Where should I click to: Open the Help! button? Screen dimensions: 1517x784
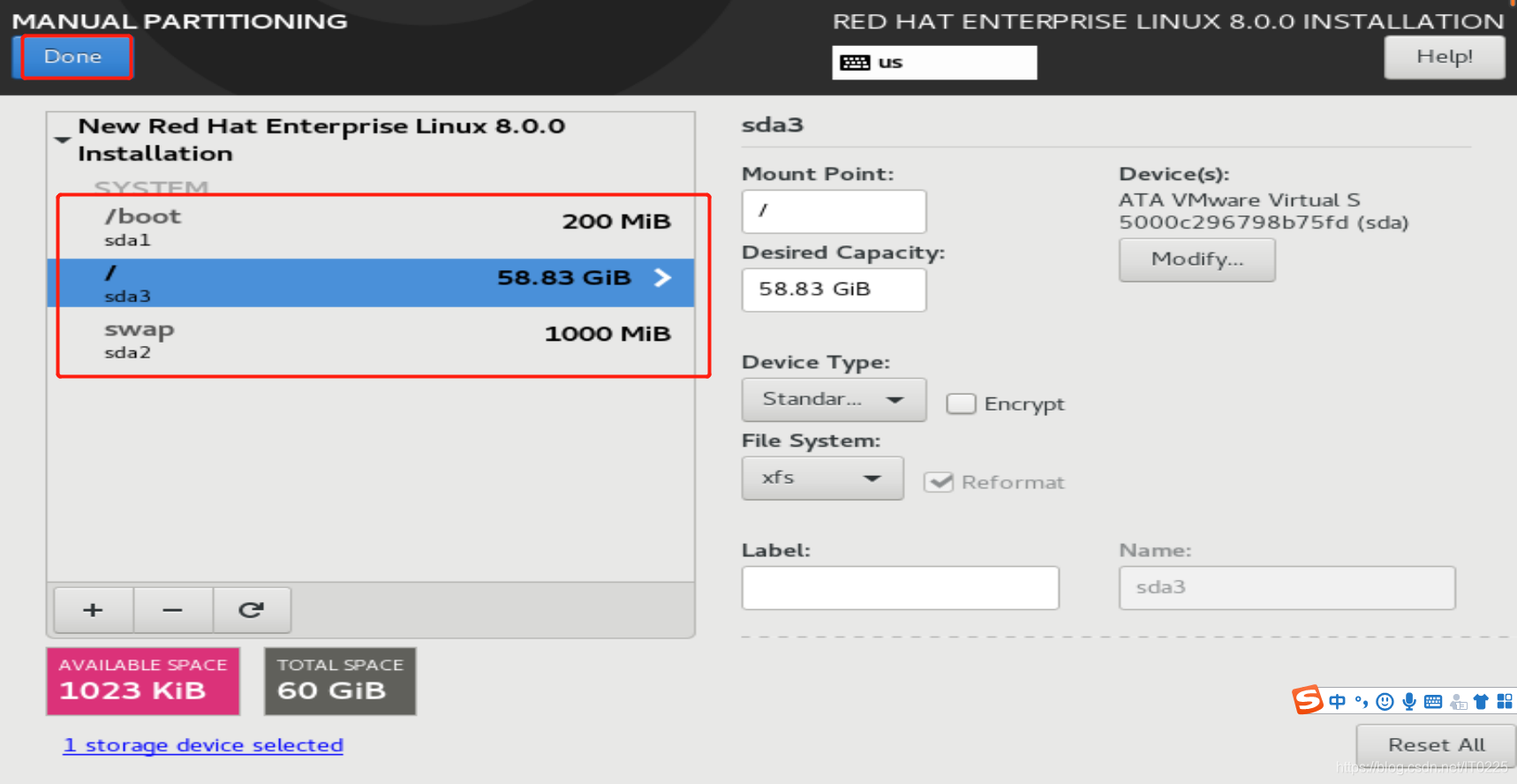(x=1444, y=57)
